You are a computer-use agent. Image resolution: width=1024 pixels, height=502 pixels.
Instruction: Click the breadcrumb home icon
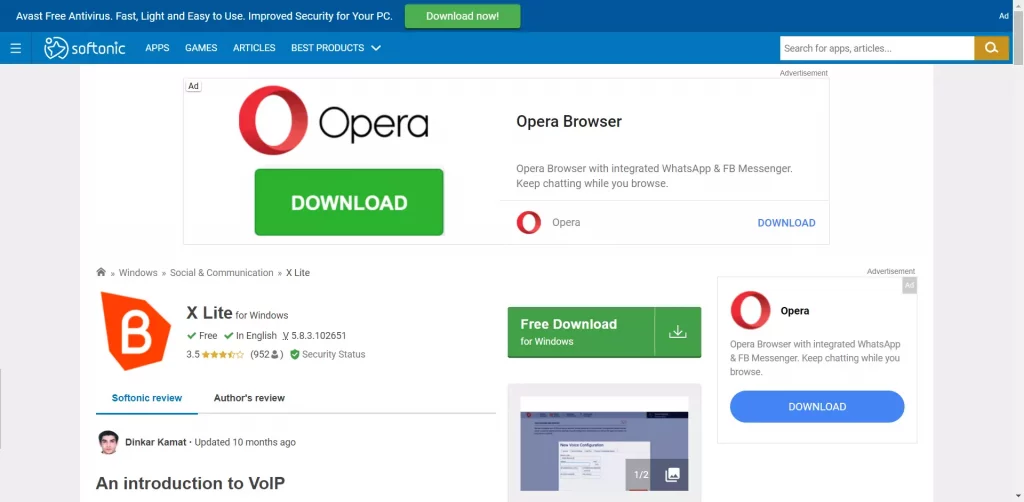[x=101, y=272]
